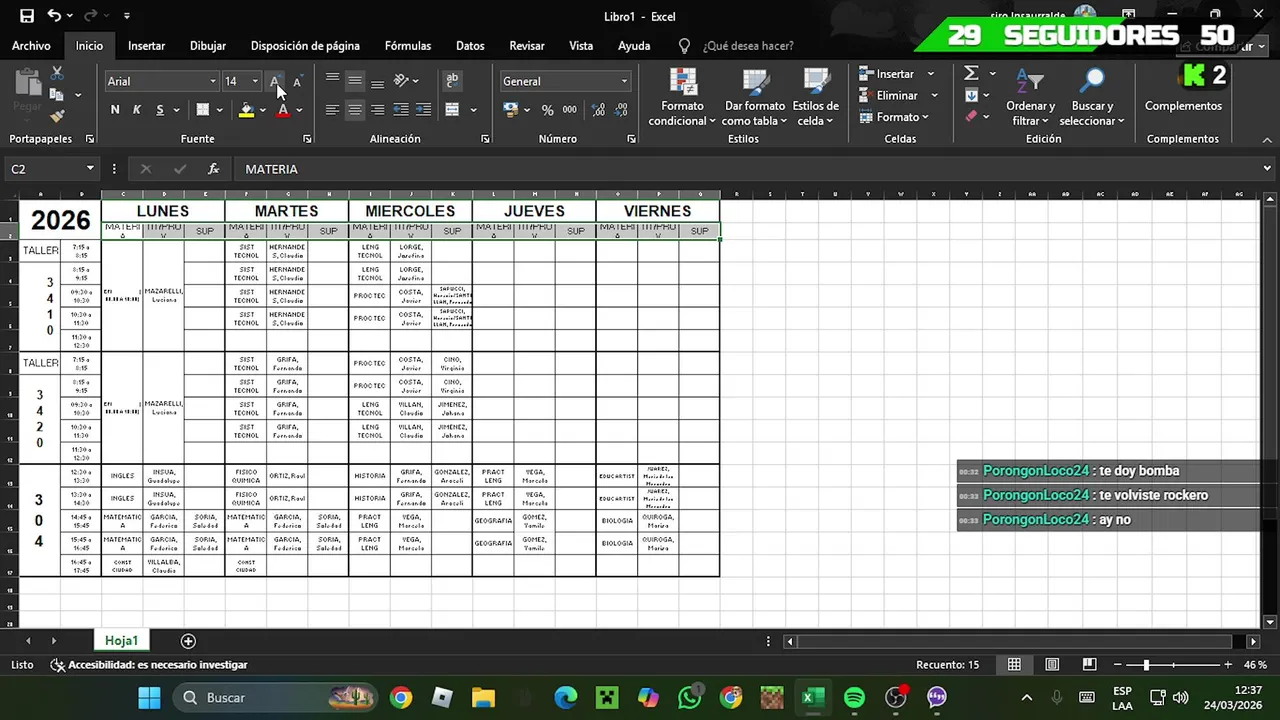Switch to the Insertar ribbon tab

pos(146,46)
